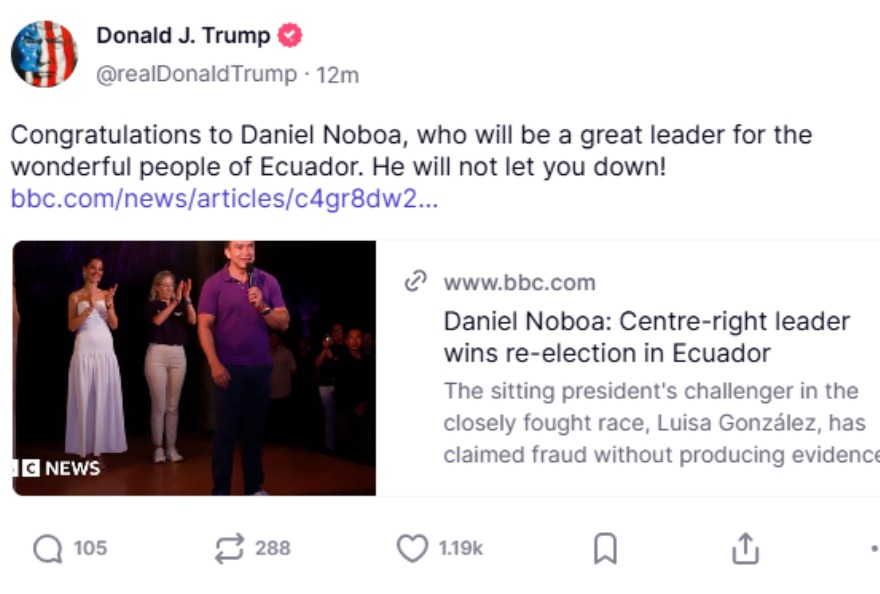
Task: Click the www.bbc.com domain label
Action: 519,283
